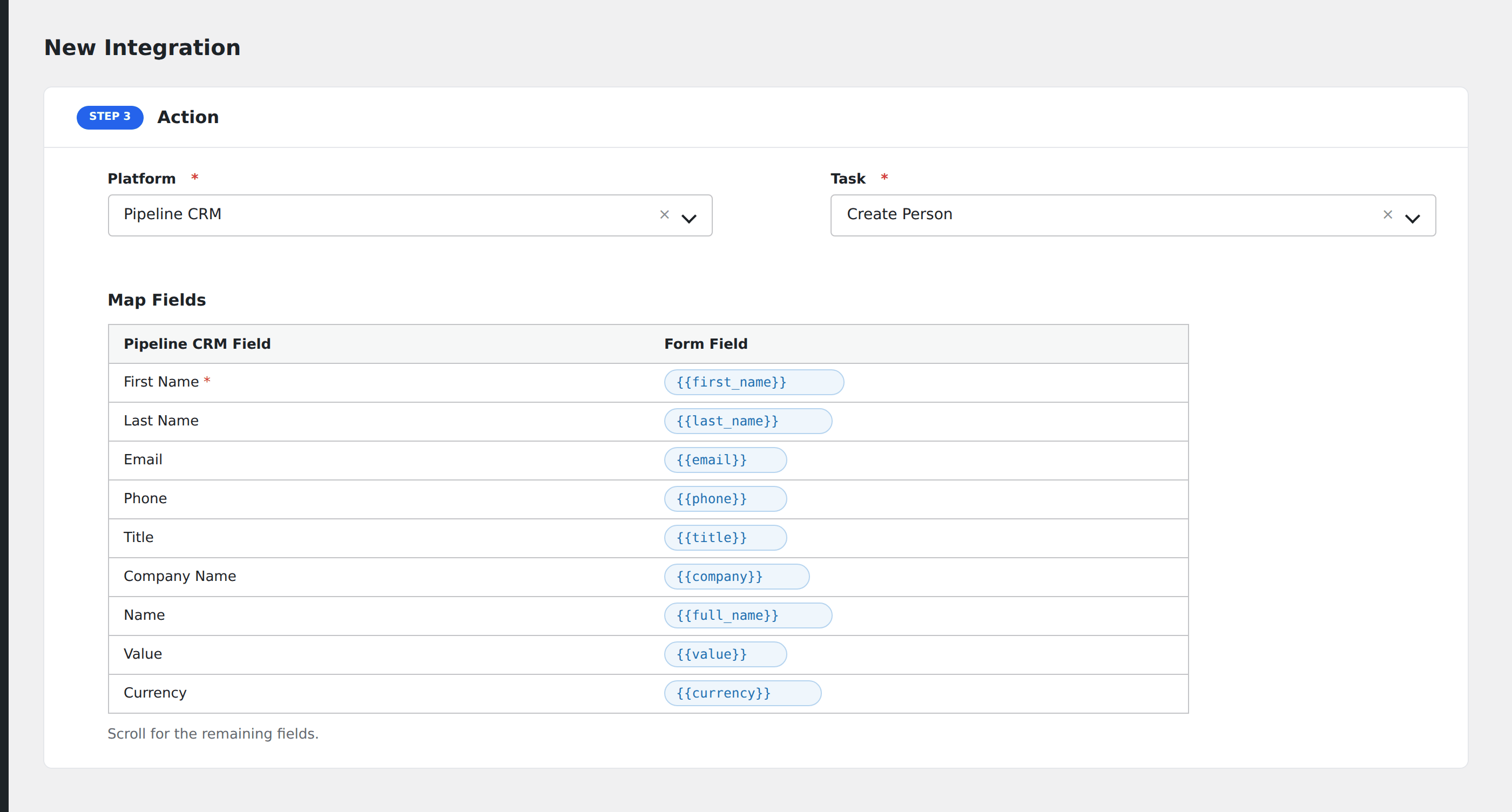Select the Email row label

[143, 459]
